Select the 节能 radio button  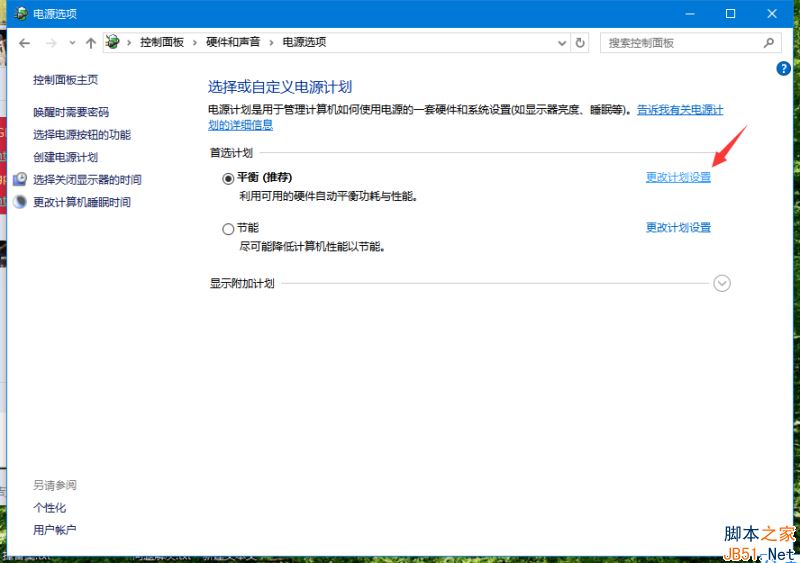coord(228,229)
